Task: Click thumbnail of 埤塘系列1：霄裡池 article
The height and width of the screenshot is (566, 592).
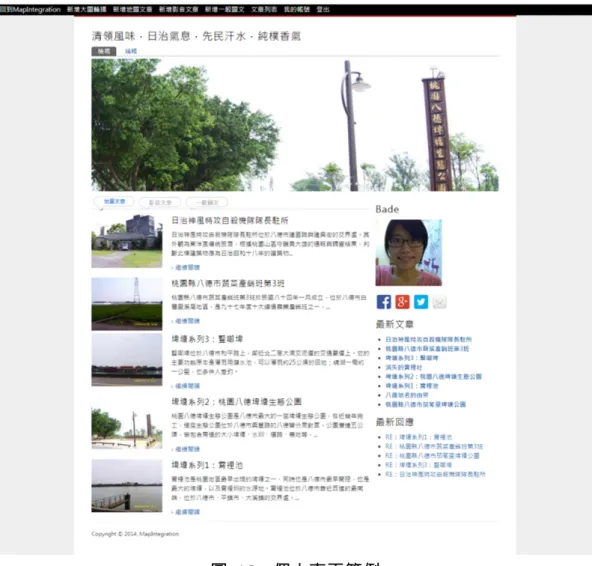Action: (127, 486)
